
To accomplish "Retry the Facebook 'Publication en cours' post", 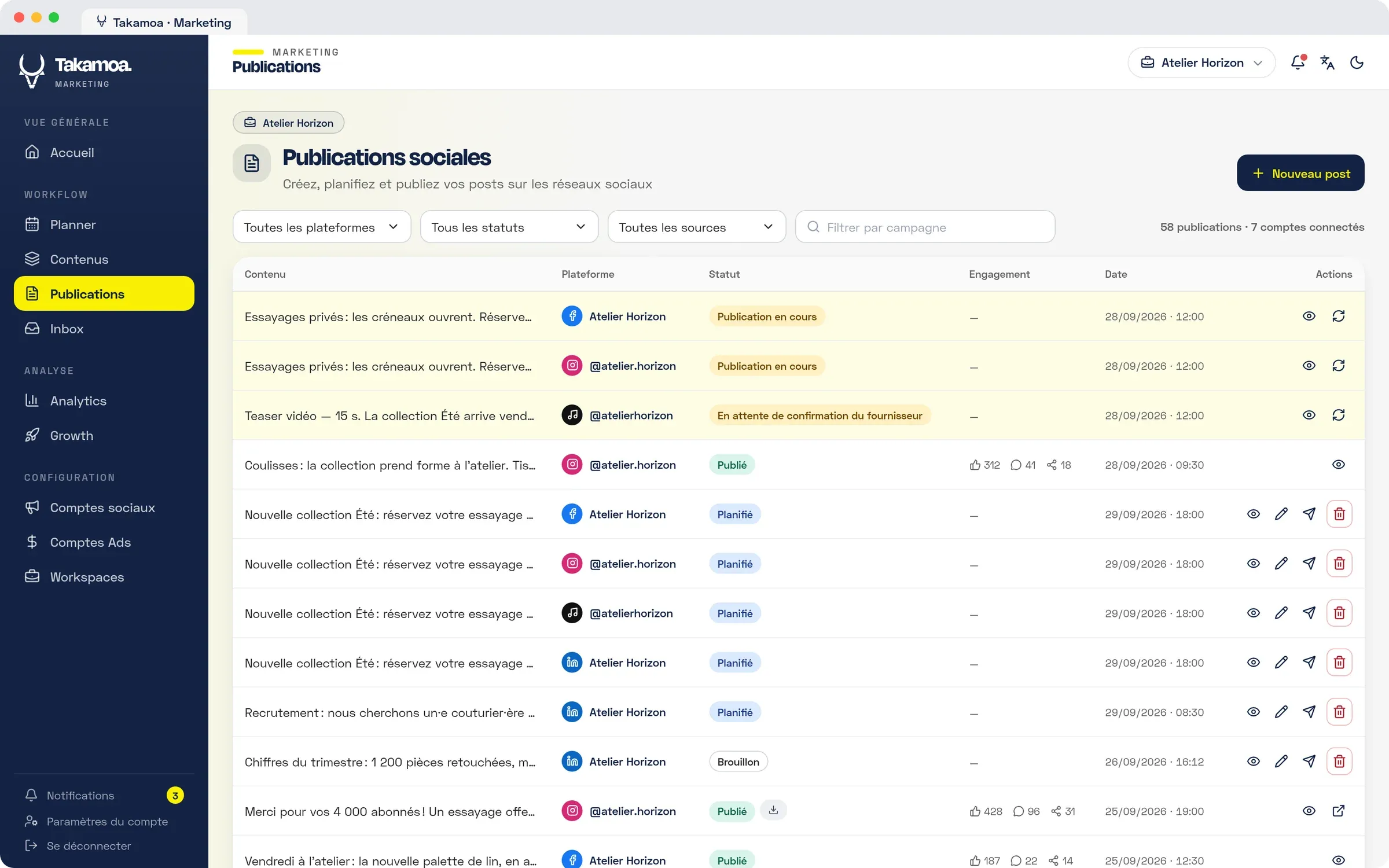I will [x=1339, y=316].
